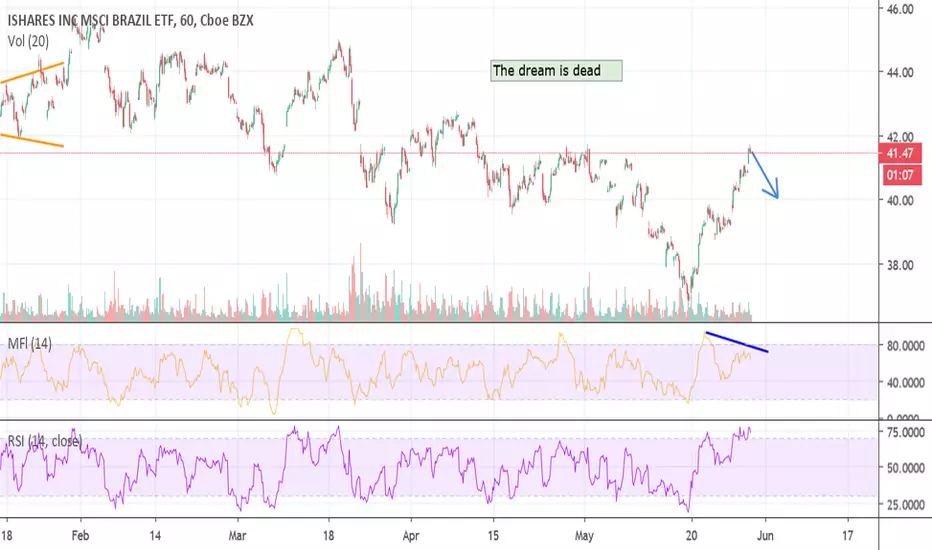Click the 17 date label on time axis
This screenshot has height=550, width=932.
848,536
